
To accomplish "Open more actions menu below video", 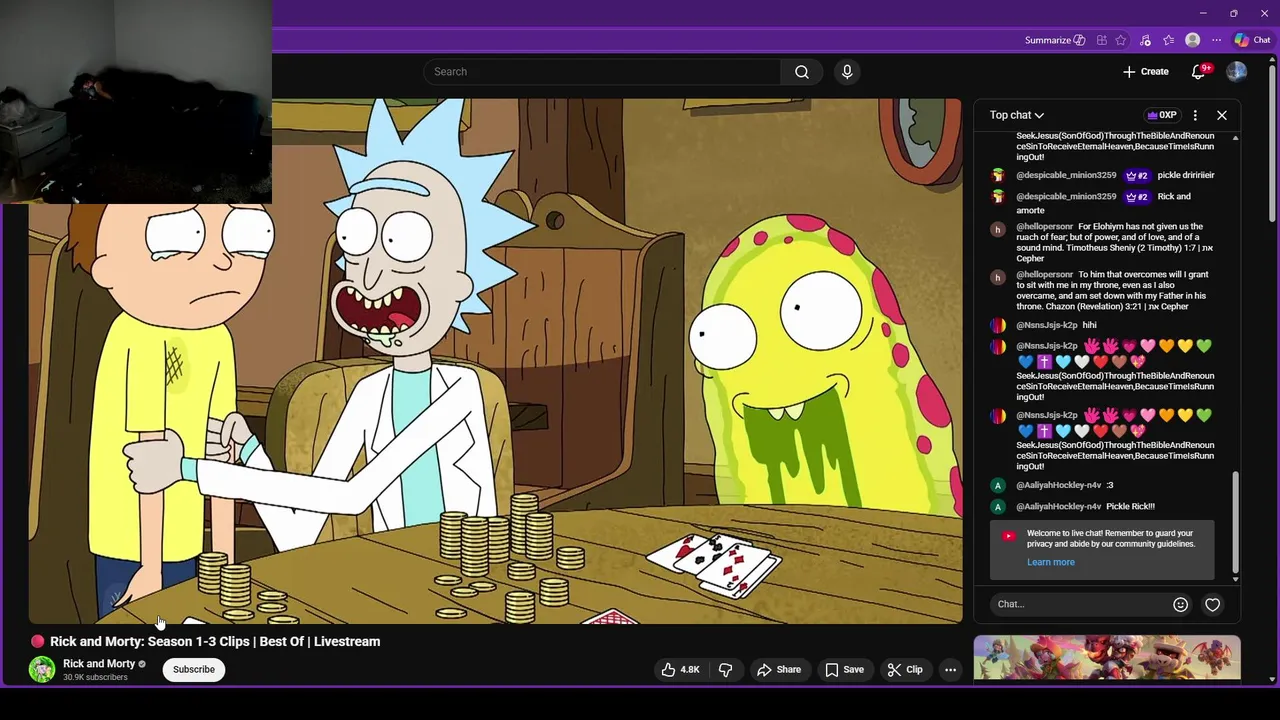I will coord(951,670).
